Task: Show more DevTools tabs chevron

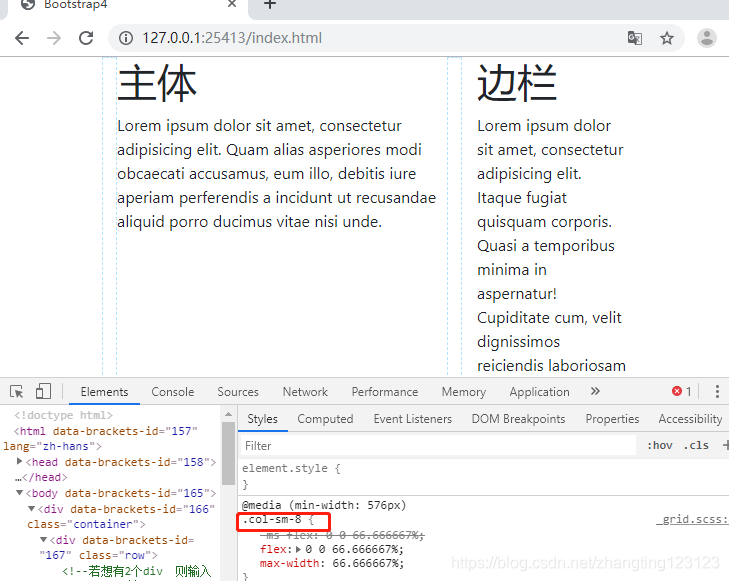Action: pyautogui.click(x=595, y=391)
